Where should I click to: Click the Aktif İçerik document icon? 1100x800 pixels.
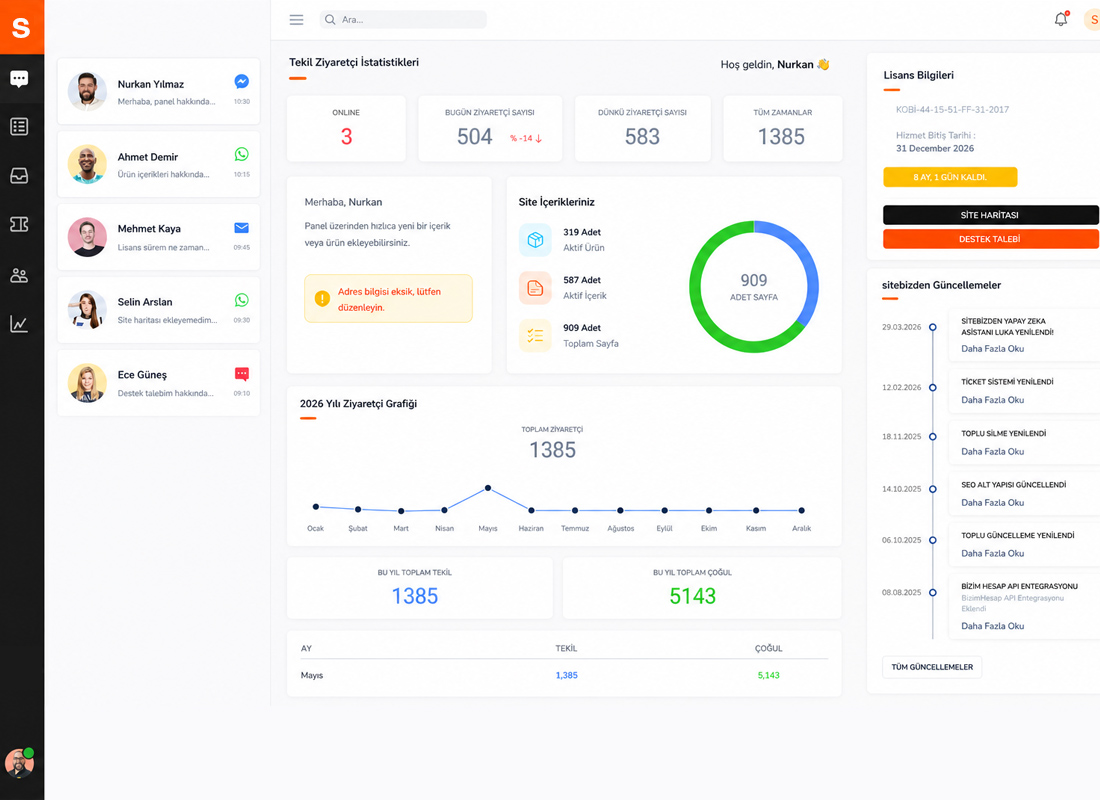(535, 288)
